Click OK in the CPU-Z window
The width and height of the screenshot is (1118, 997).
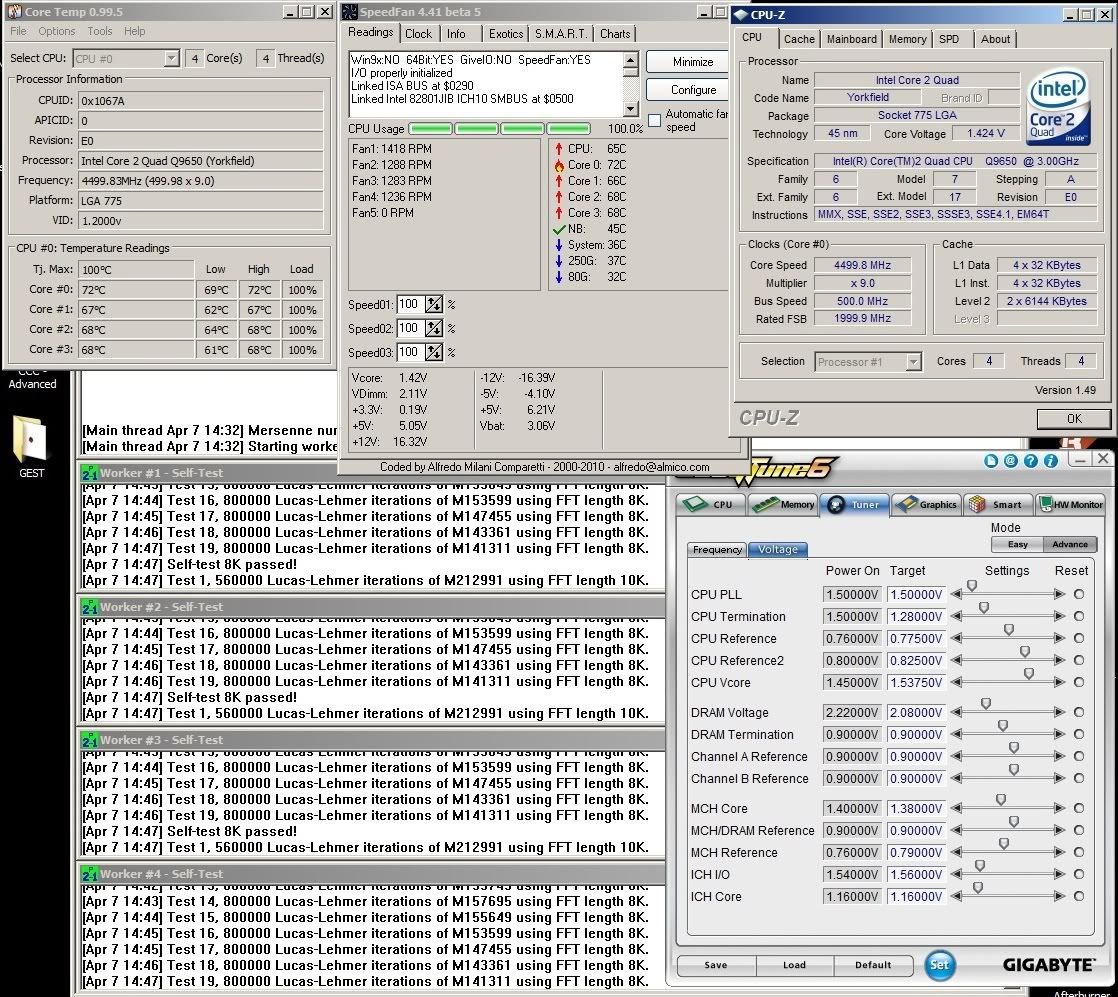point(1074,419)
